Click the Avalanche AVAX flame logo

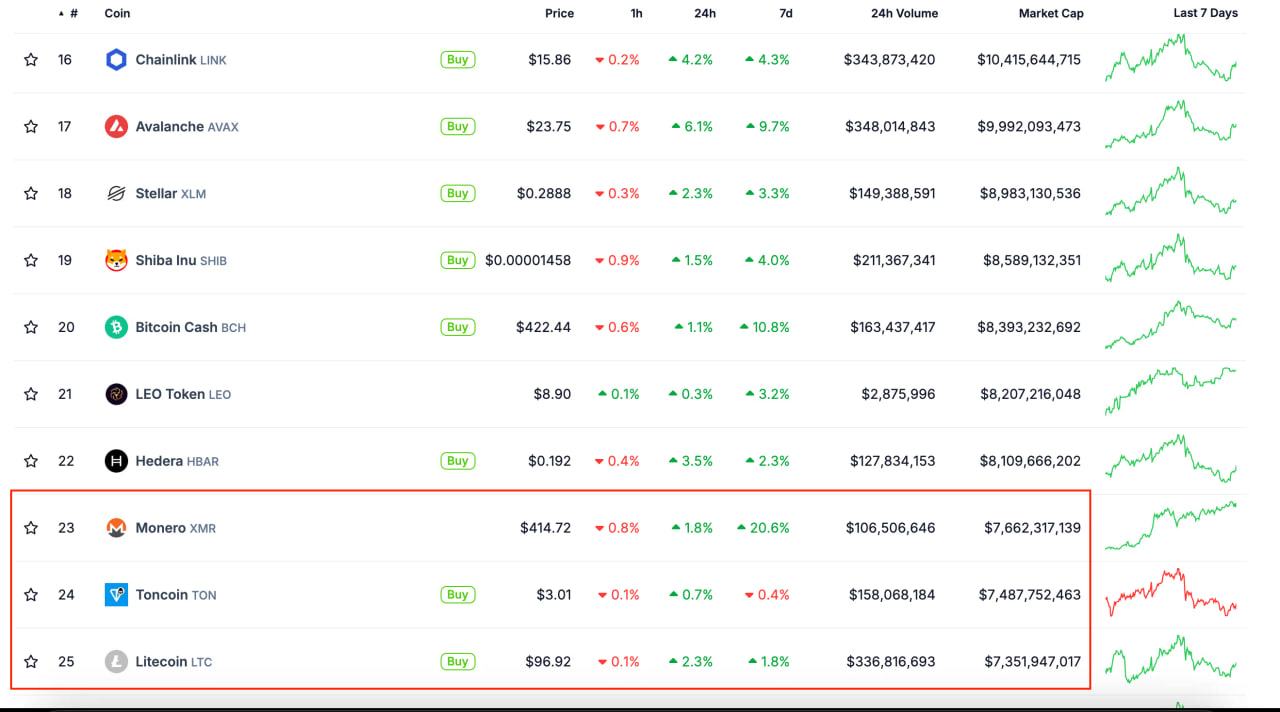point(116,126)
